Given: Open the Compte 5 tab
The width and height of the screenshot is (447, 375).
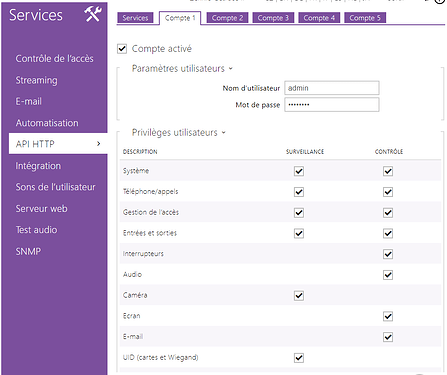Looking at the screenshot, I should point(365,18).
